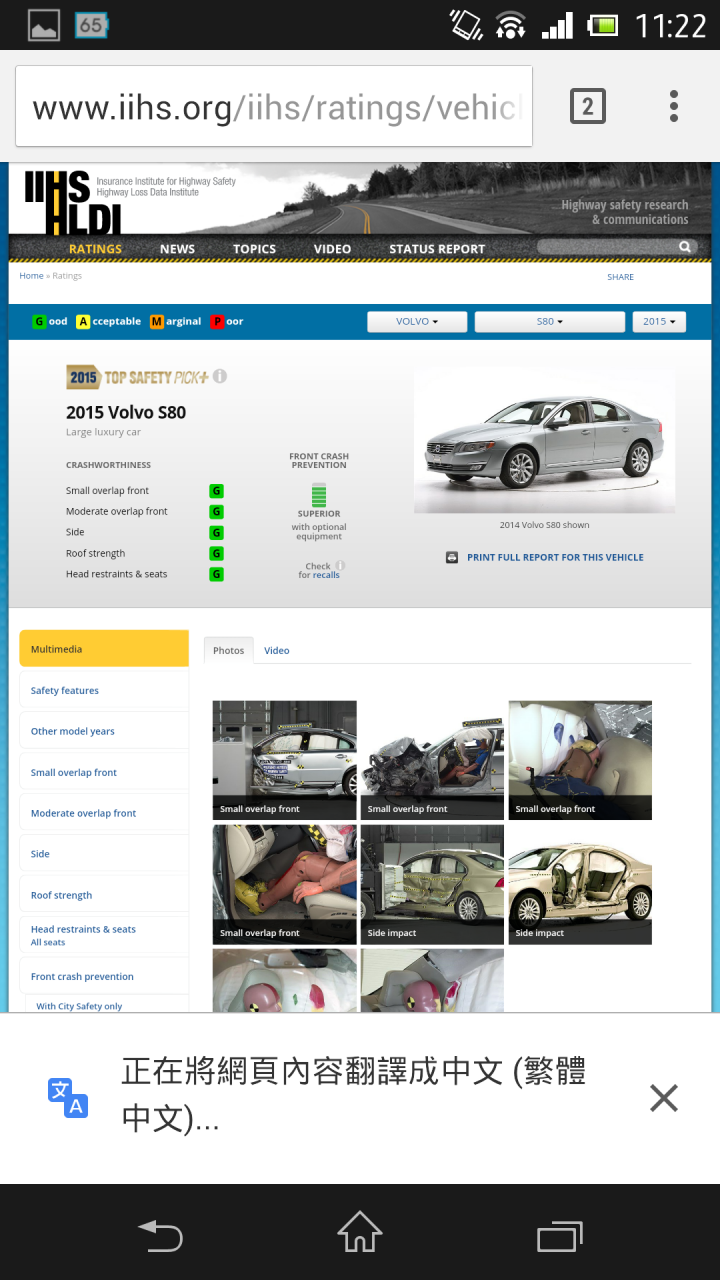Image resolution: width=720 pixels, height=1280 pixels.
Task: Select Small overlap front sidebar item
Action: click(104, 772)
